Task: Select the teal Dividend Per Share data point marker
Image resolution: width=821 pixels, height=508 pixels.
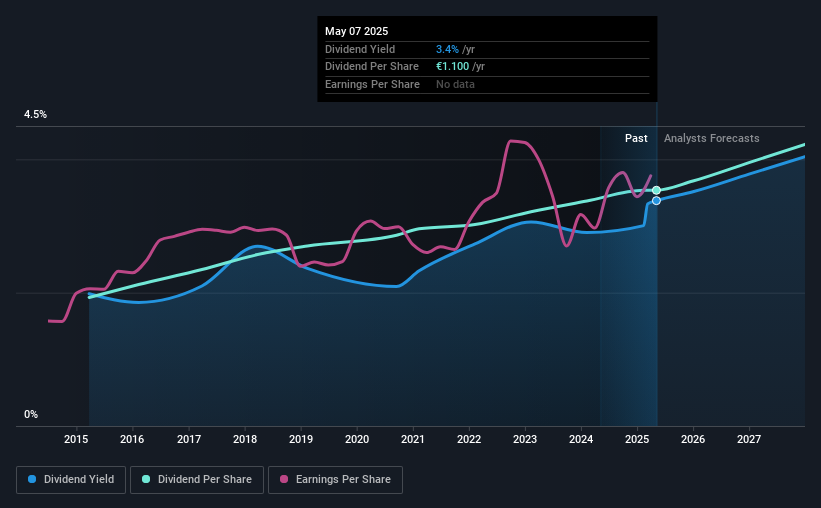Action: pyautogui.click(x=656, y=190)
